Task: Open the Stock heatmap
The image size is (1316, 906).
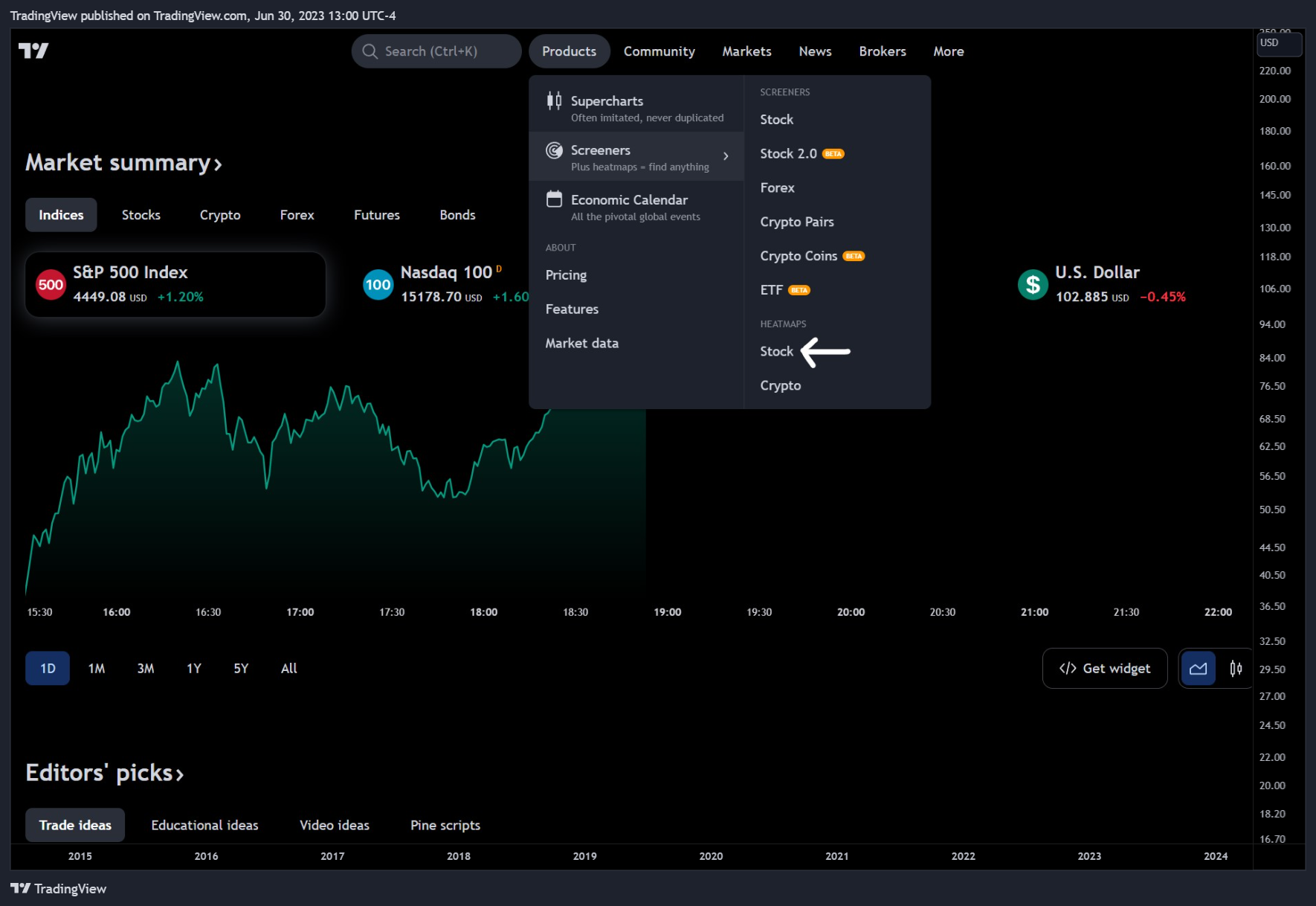Action: [x=777, y=351]
